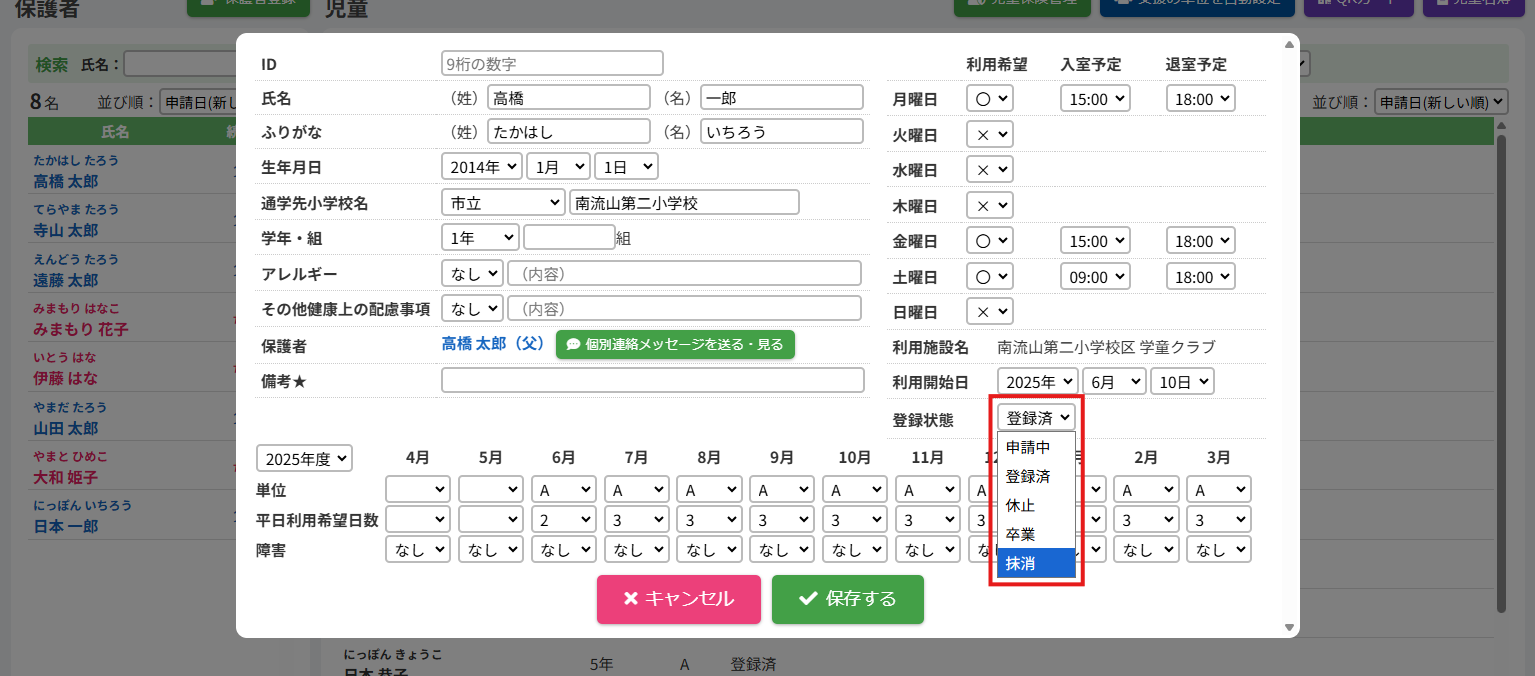1535x676 pixels.
Task: Change the Saturday entry time 09:00 dropdown
Action: [1094, 277]
